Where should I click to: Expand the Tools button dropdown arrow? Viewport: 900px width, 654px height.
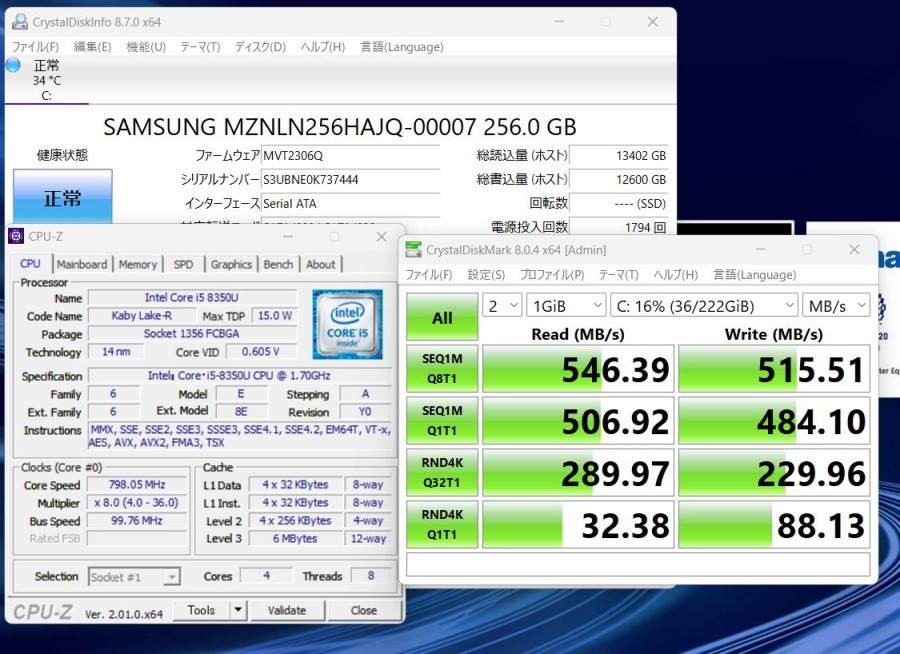point(238,610)
